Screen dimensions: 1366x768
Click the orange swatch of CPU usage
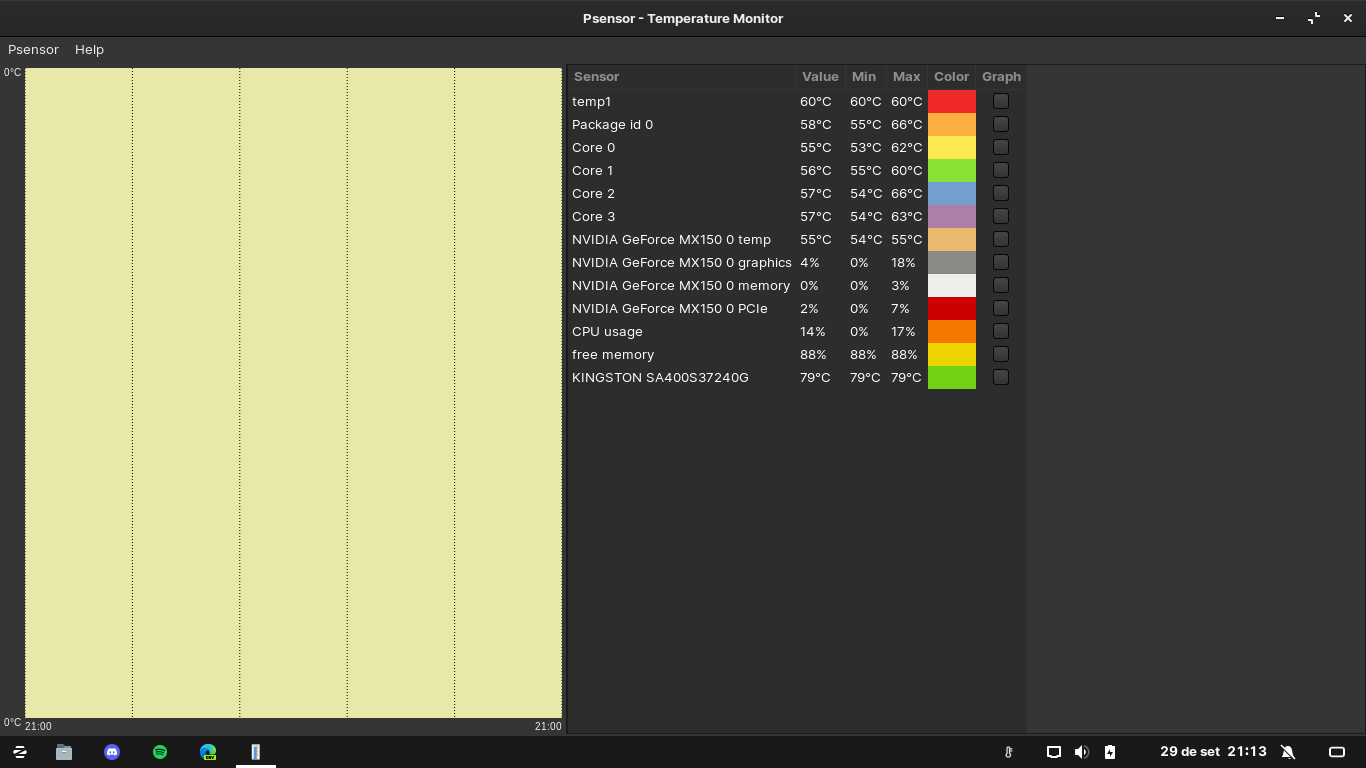point(952,331)
